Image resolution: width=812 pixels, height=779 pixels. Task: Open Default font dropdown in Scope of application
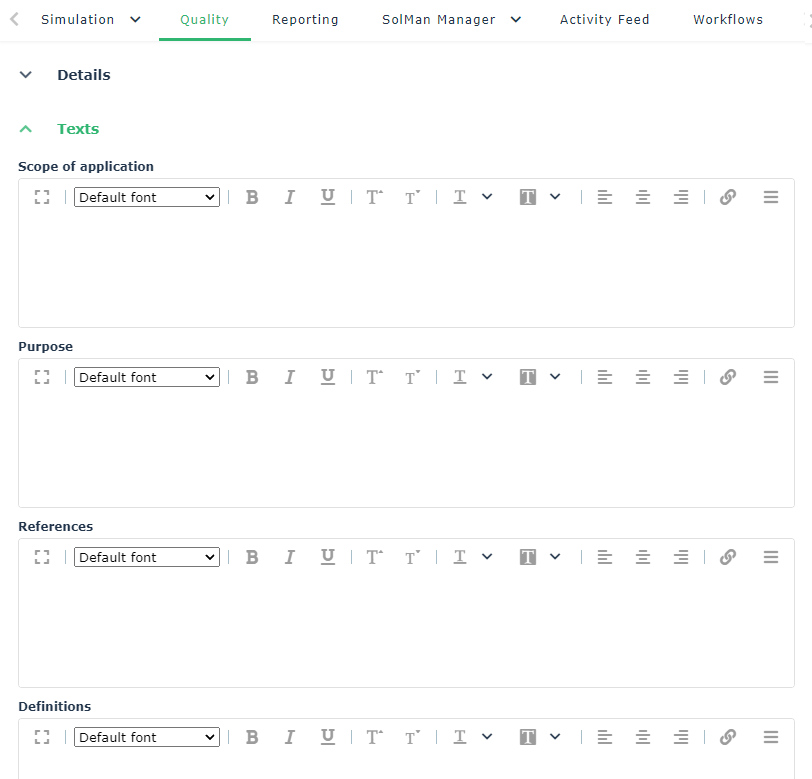click(147, 197)
